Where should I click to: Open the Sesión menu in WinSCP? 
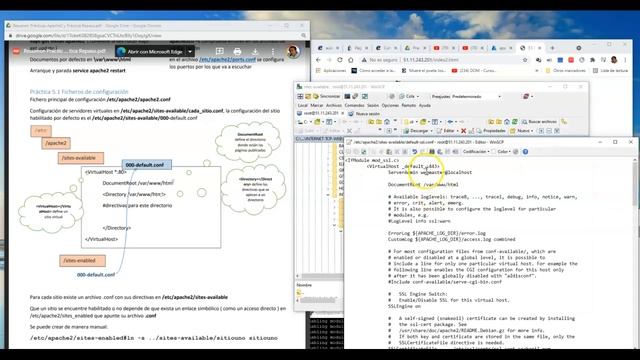click(373, 105)
